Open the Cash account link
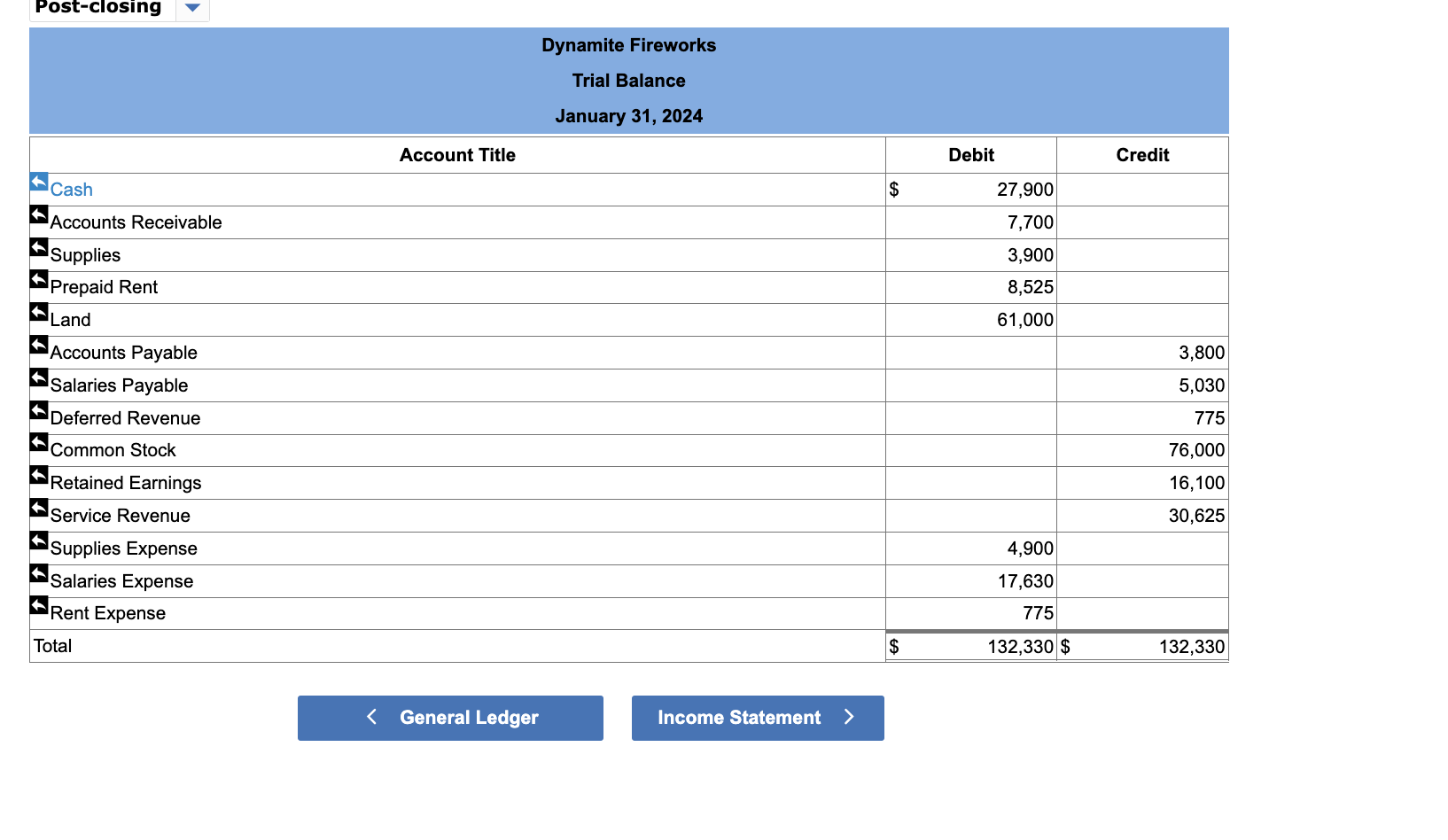This screenshot has width=1448, height=840. 71,190
